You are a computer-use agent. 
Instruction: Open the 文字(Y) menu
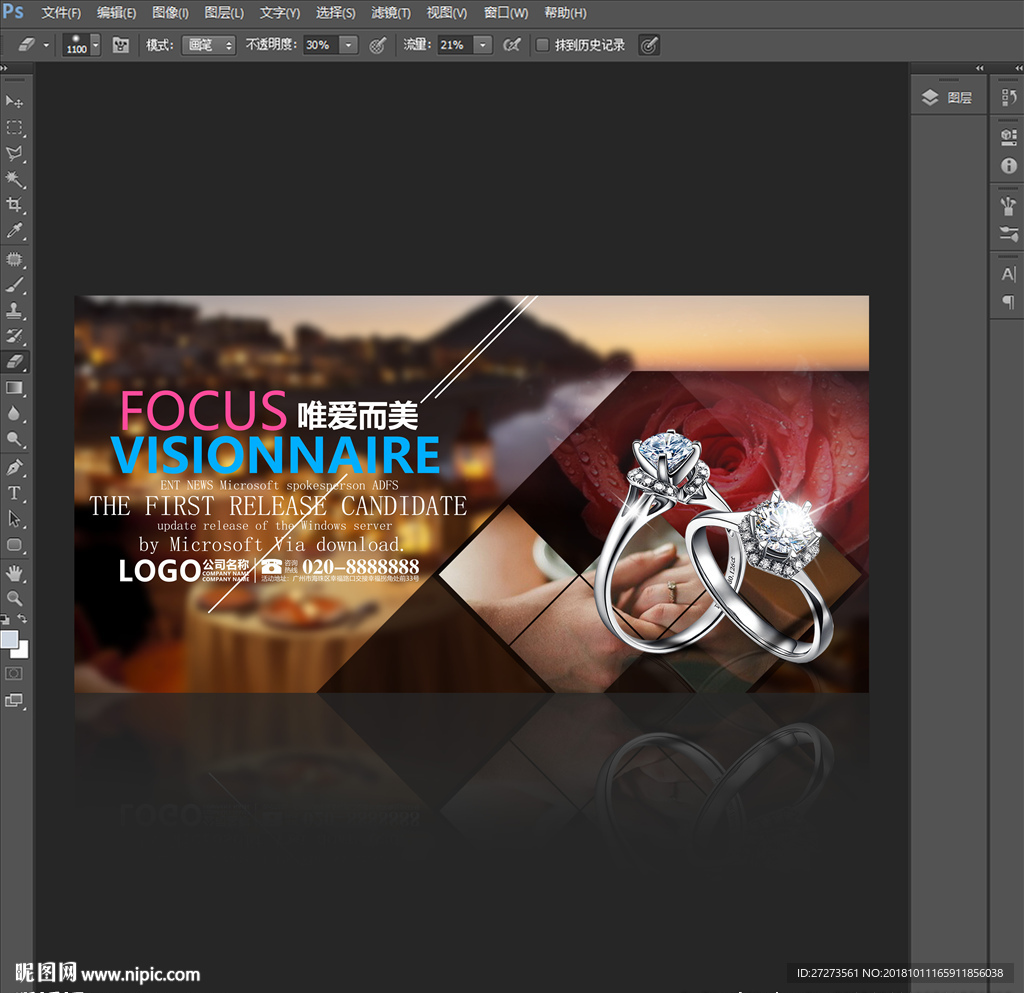(280, 13)
